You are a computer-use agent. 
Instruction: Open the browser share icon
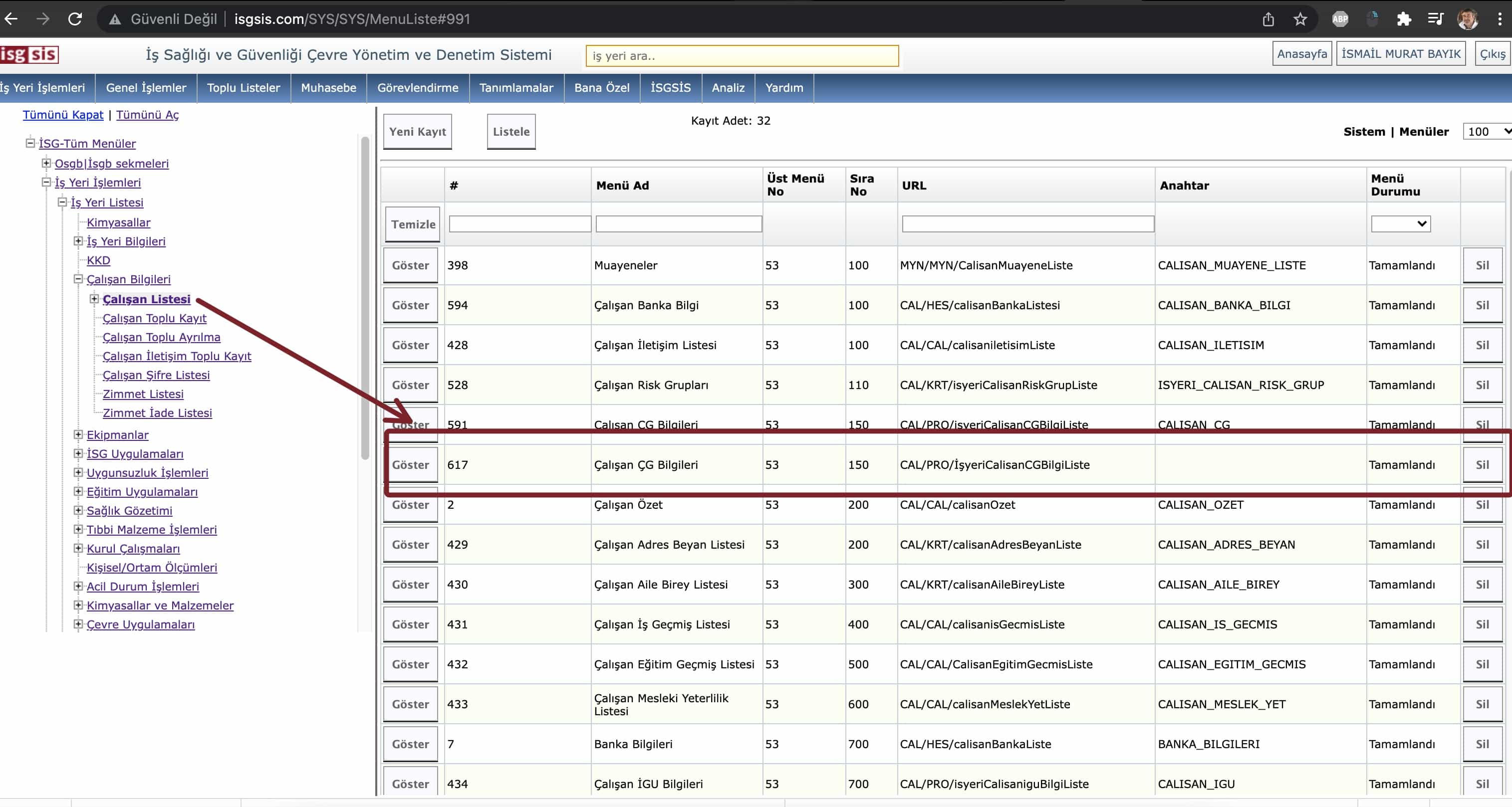[1268, 19]
